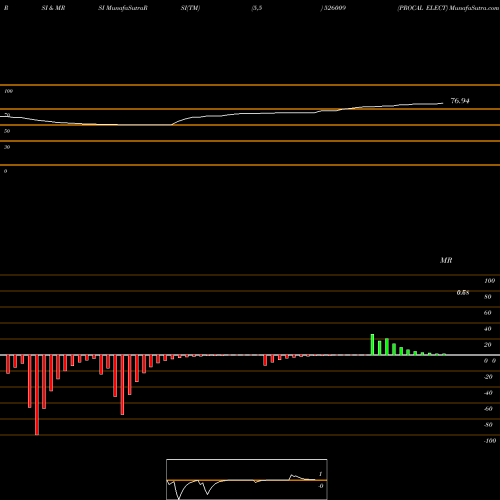500x500 pixels.
Task: Click the MR indicator label
Action: pos(446,260)
